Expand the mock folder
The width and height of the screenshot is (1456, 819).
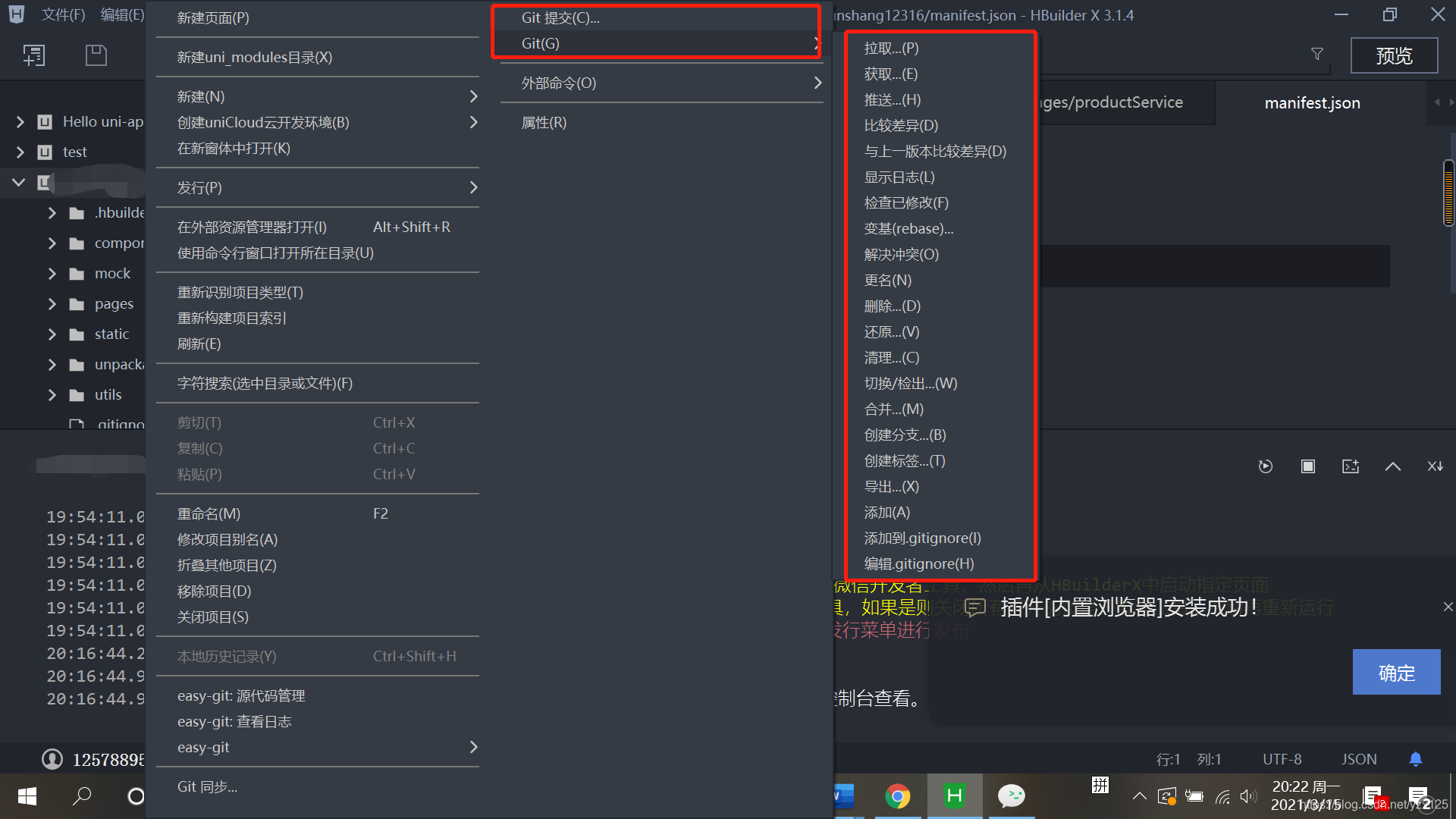[52, 274]
